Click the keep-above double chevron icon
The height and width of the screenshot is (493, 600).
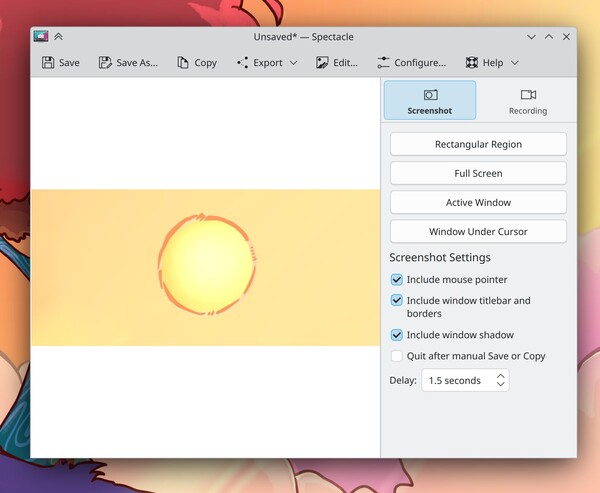[58, 36]
